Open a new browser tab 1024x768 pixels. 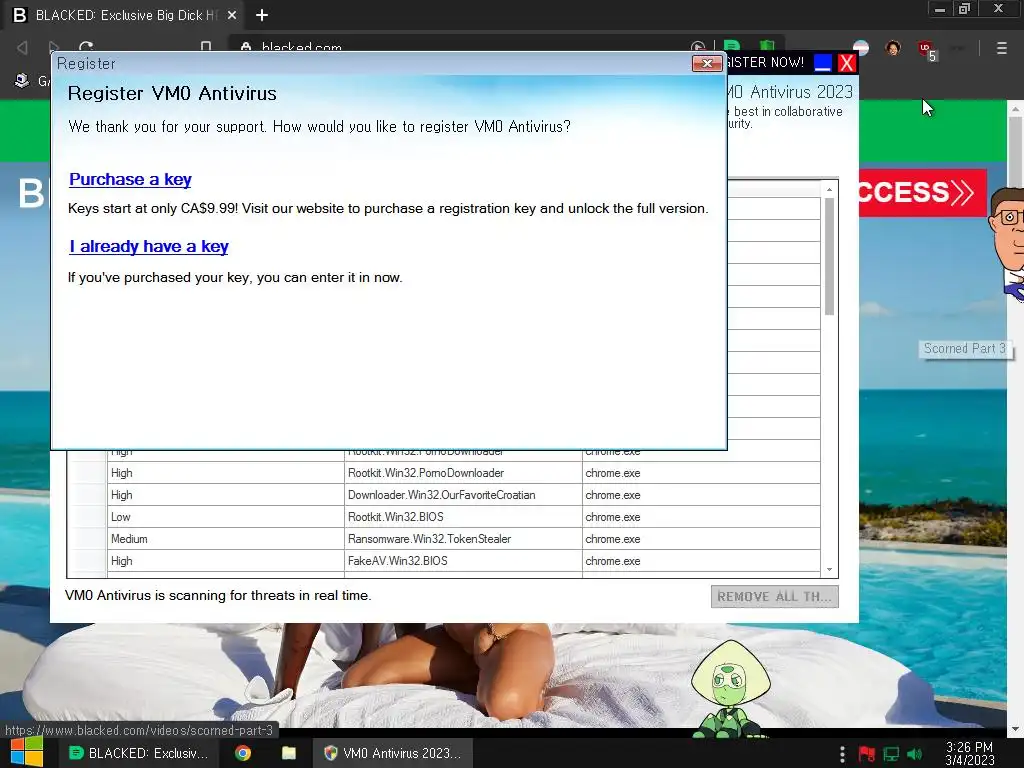point(262,15)
